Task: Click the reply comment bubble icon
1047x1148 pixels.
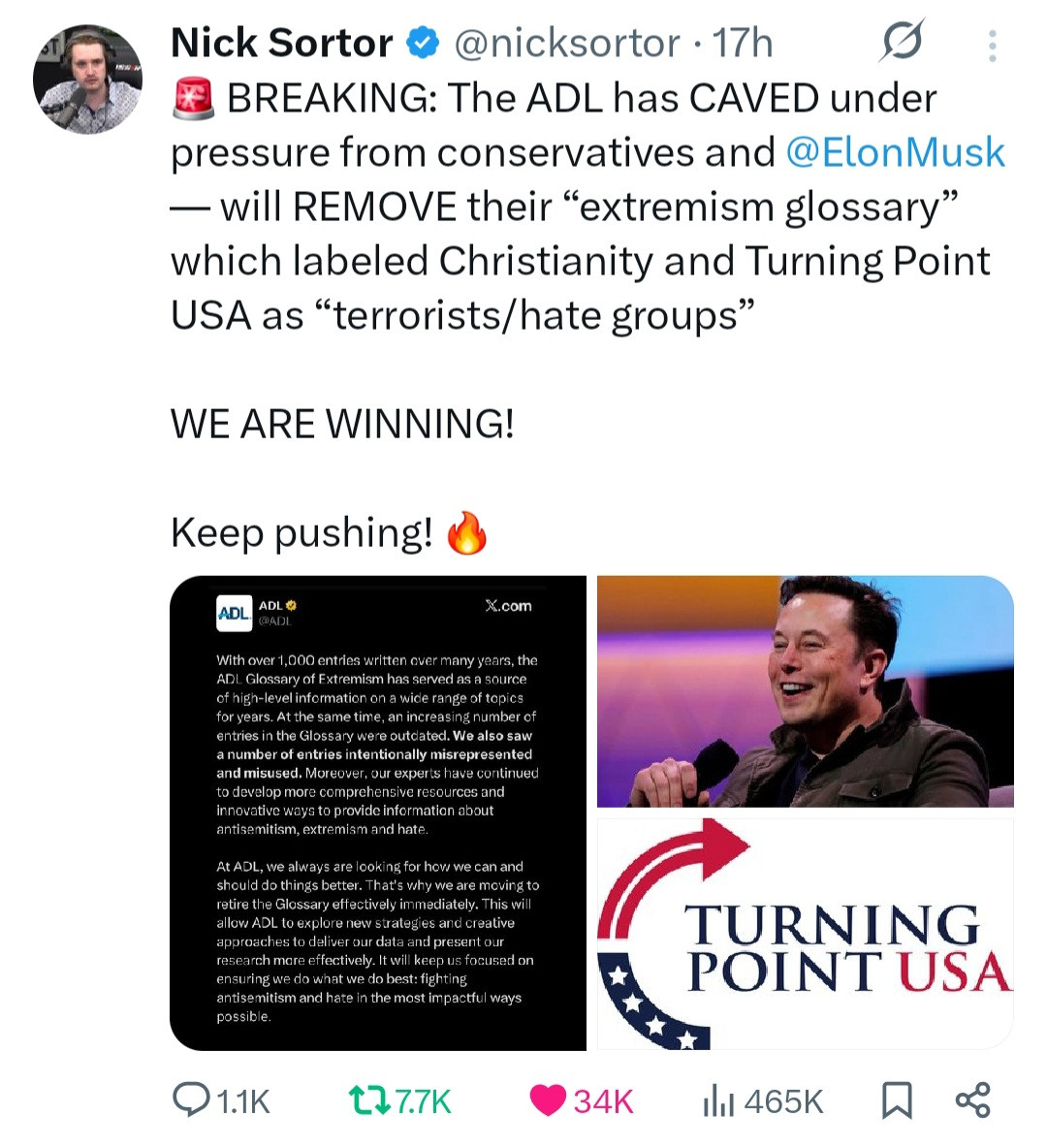Action: pos(190,1100)
